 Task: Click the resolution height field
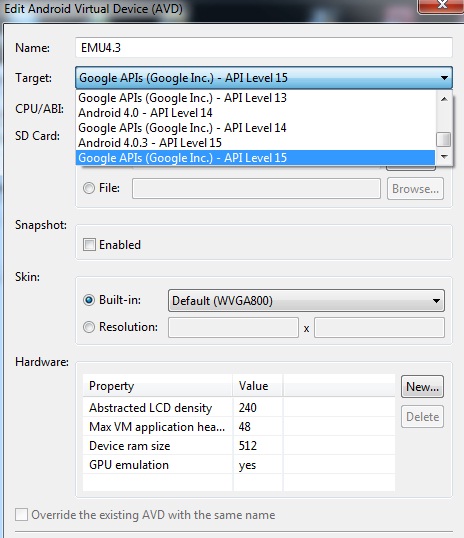[x=379, y=328]
